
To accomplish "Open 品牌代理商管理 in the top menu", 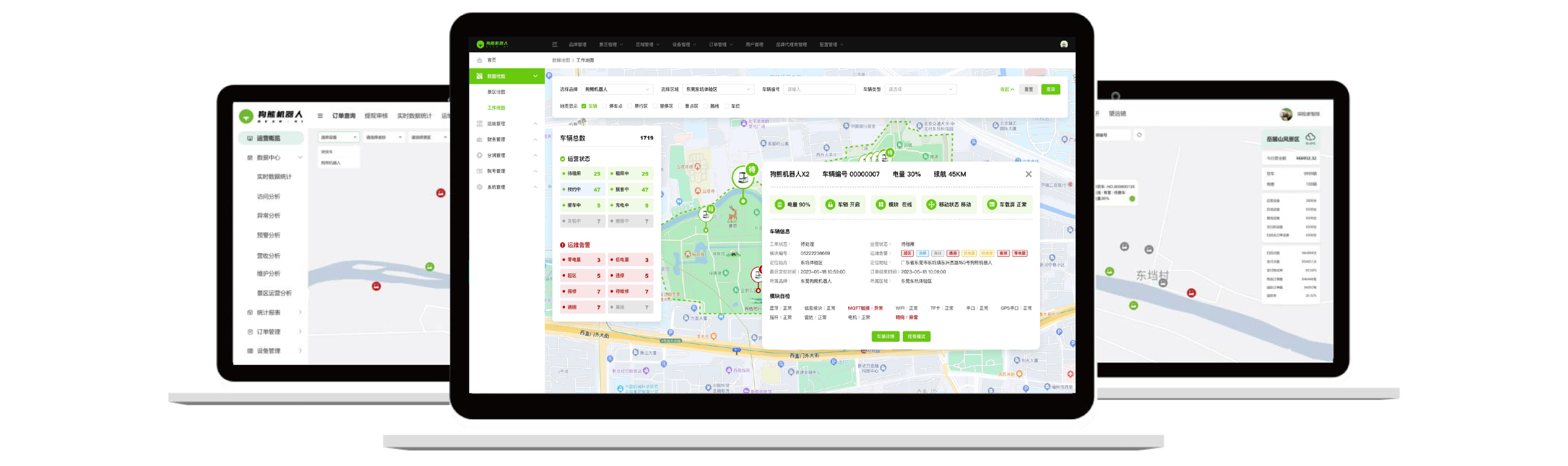I will click(791, 44).
